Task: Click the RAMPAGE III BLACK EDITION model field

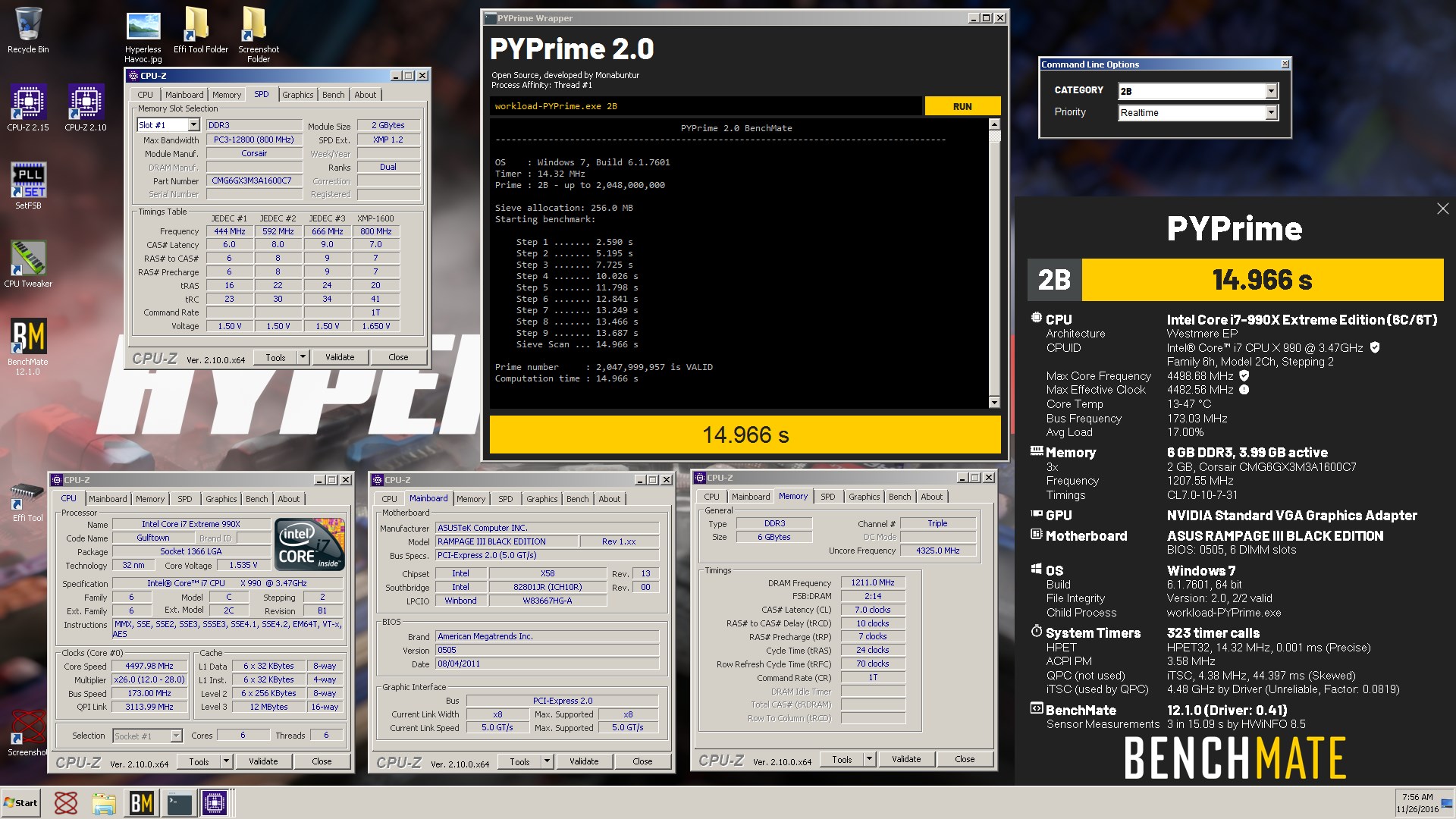Action: pos(506,541)
